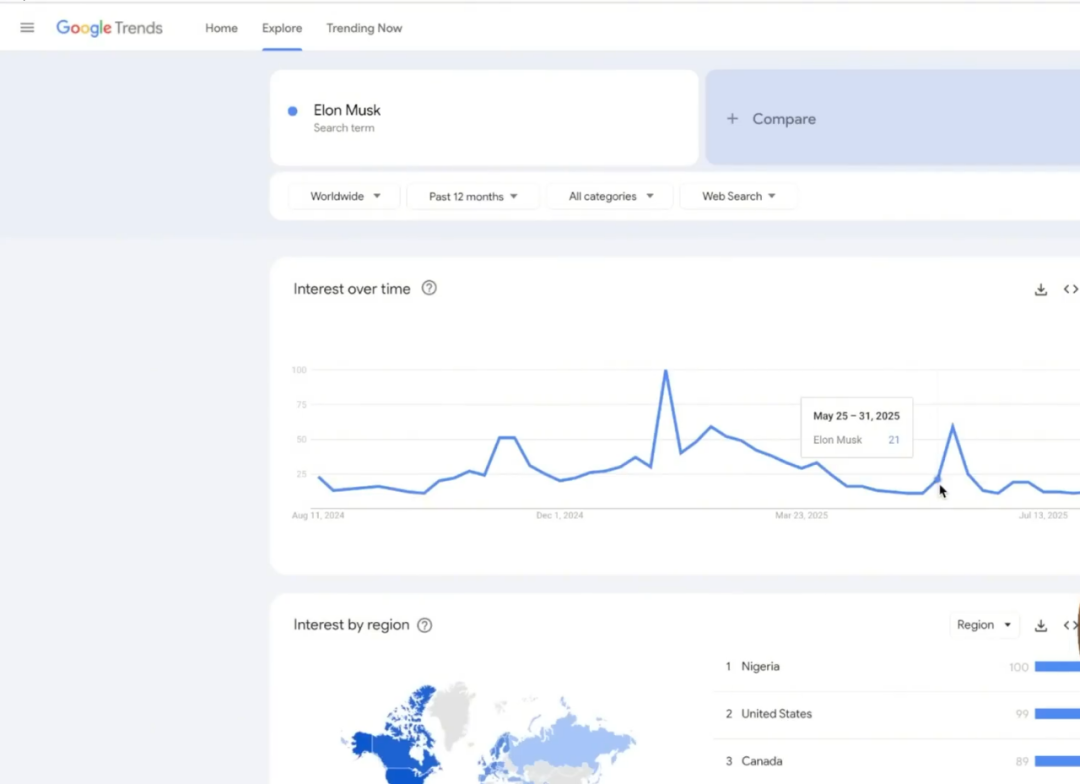Open Interest by region help icon
The width and height of the screenshot is (1080, 784).
(x=424, y=625)
